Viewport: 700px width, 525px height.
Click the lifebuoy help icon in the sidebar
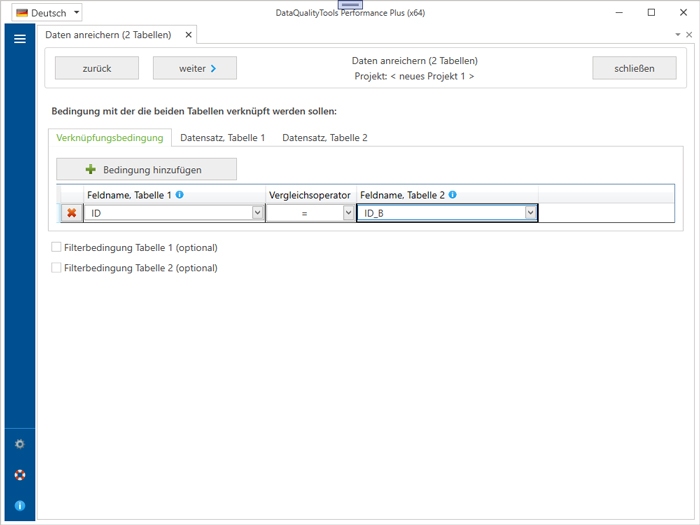(19, 475)
